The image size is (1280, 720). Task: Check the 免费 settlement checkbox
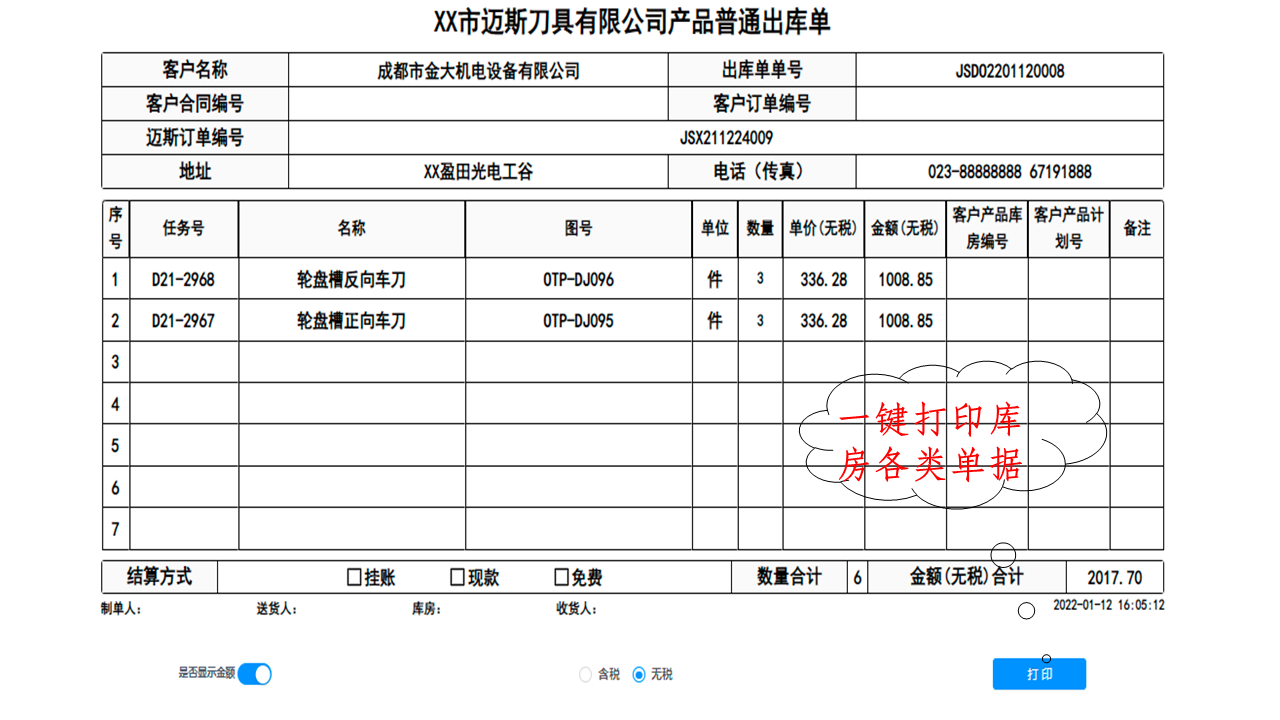[x=561, y=577]
